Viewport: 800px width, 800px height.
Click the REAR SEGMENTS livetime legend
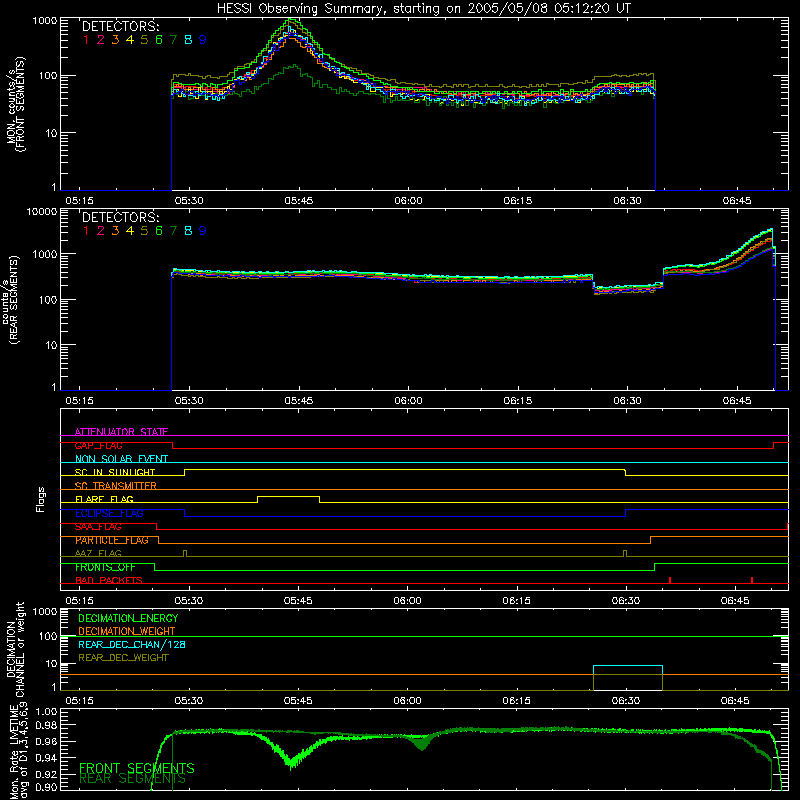point(132,779)
